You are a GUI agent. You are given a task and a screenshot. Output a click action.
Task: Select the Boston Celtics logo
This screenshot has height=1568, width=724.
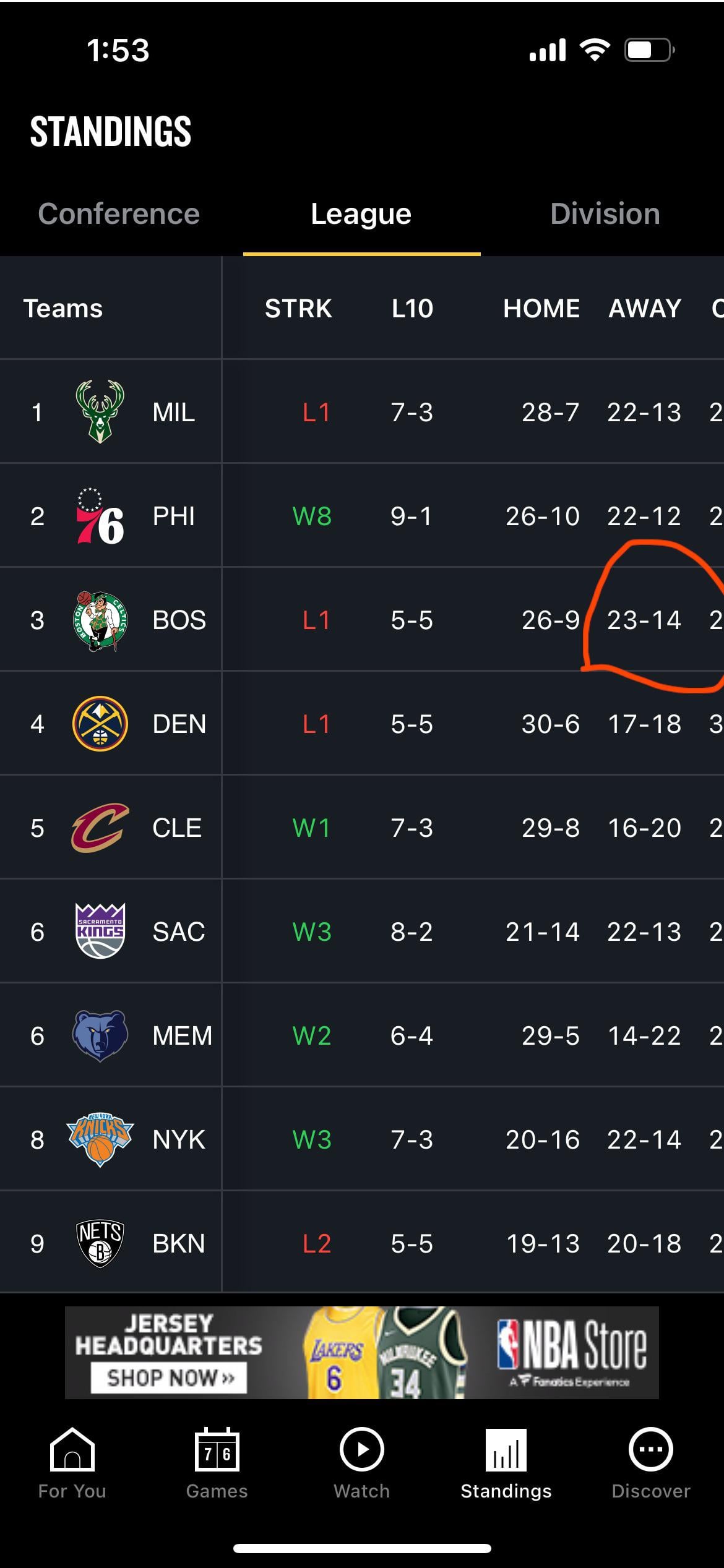(100, 620)
